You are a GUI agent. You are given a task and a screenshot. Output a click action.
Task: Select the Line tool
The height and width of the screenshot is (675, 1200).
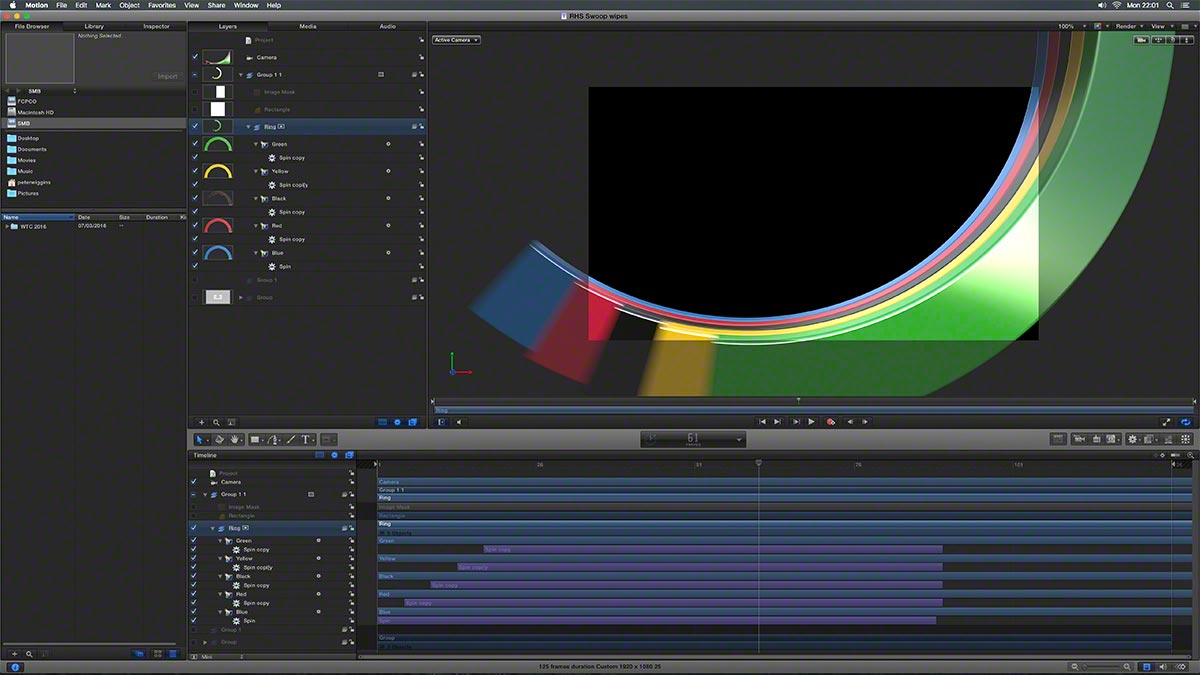291,439
